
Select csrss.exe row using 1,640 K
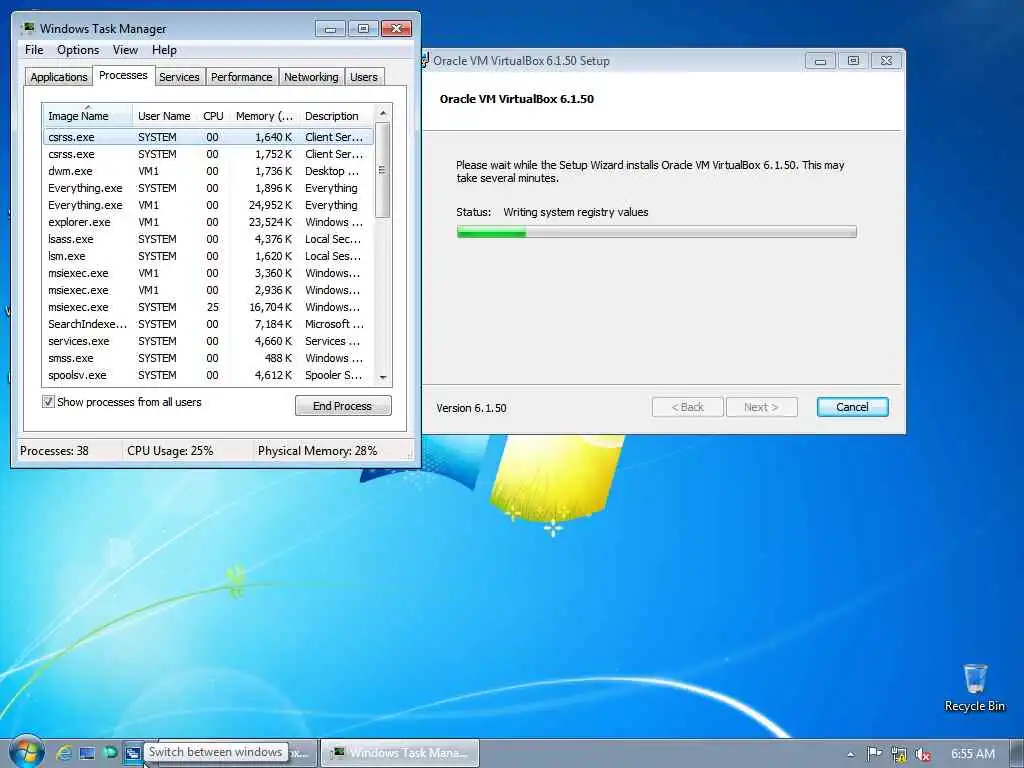tap(208, 137)
